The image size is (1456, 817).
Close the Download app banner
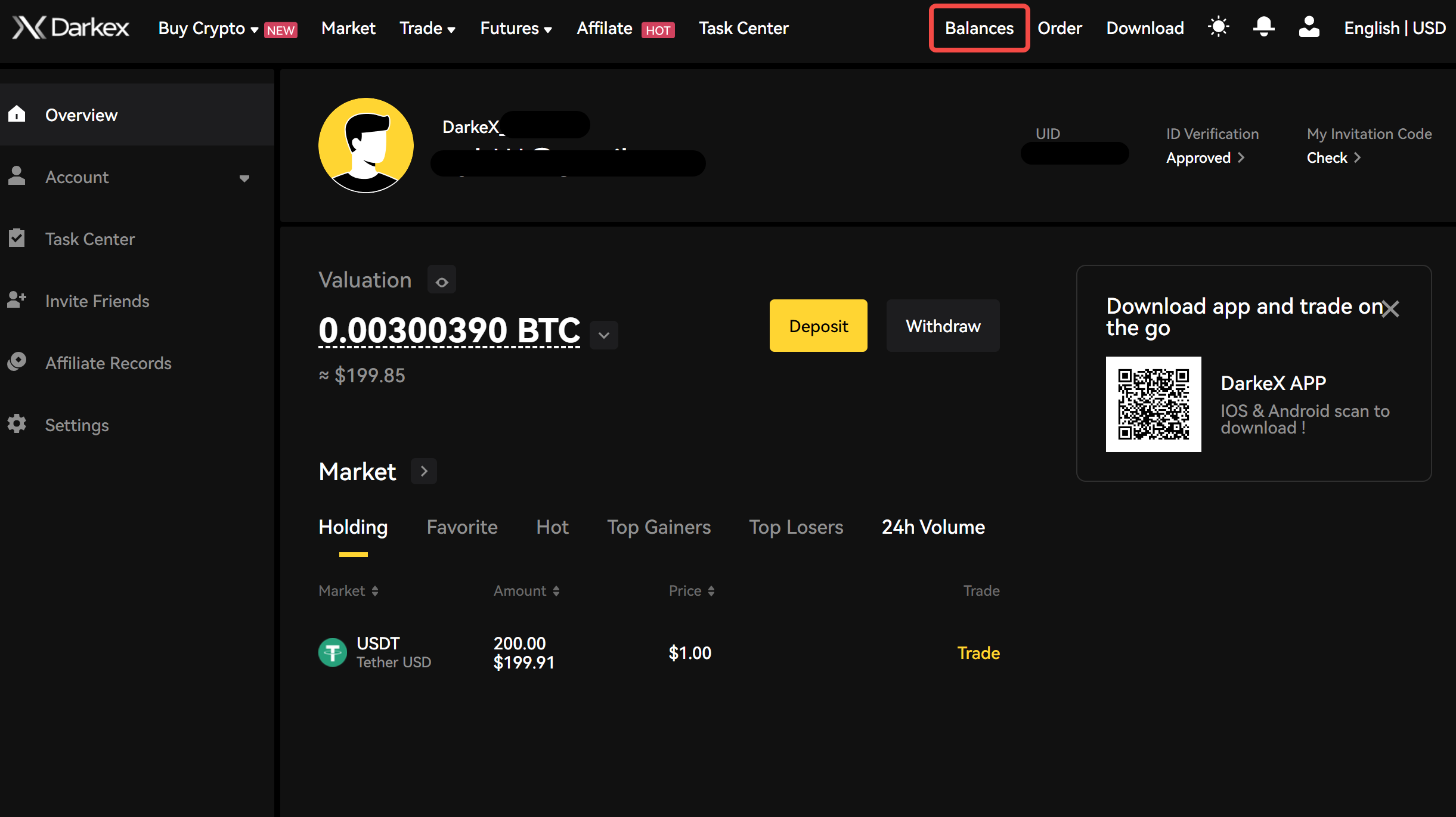[1390, 309]
